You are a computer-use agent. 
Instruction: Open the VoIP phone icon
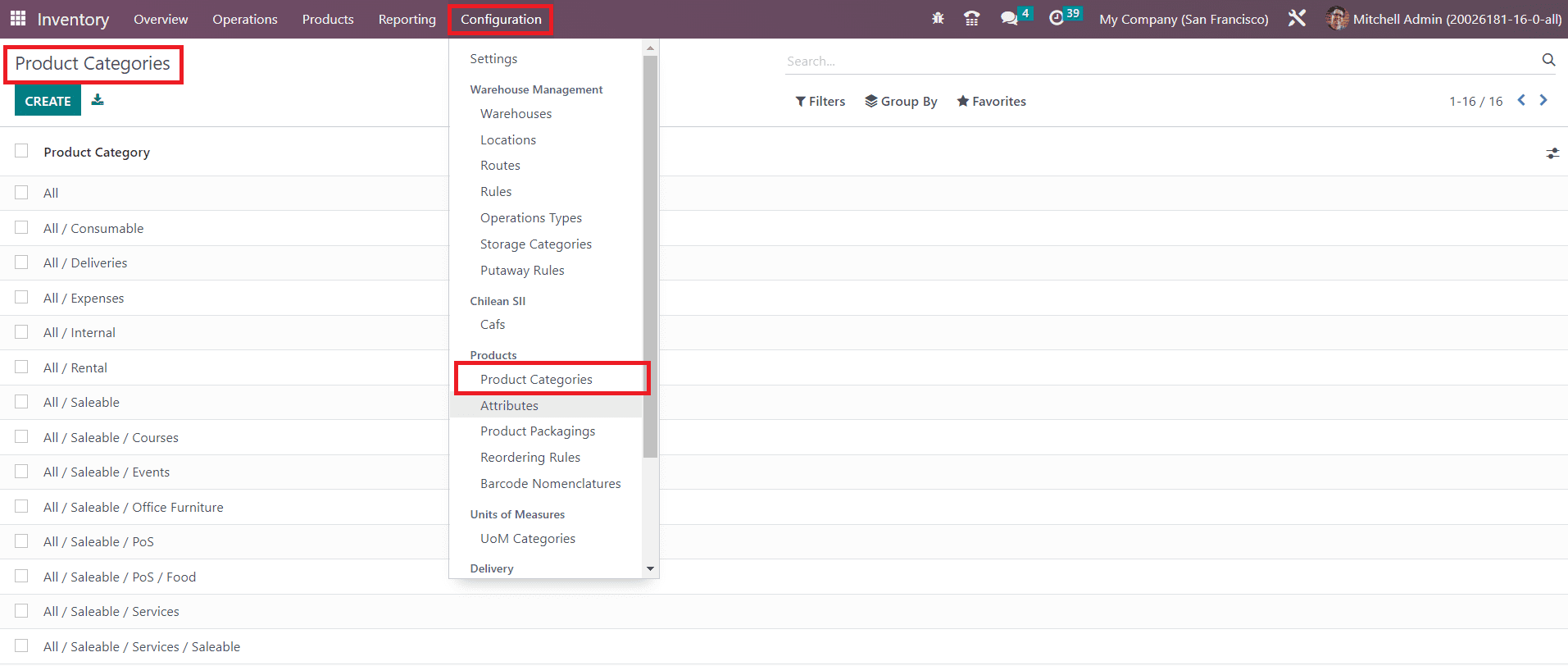click(x=971, y=18)
